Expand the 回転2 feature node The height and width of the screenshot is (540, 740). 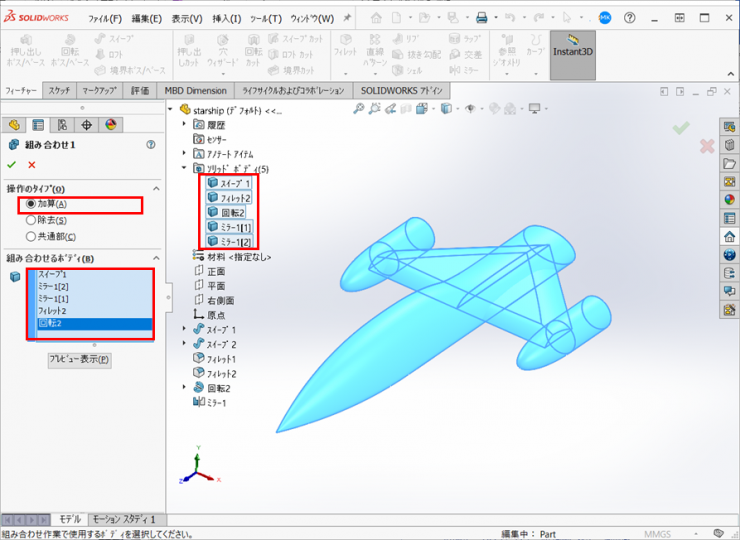pyautogui.click(x=184, y=387)
